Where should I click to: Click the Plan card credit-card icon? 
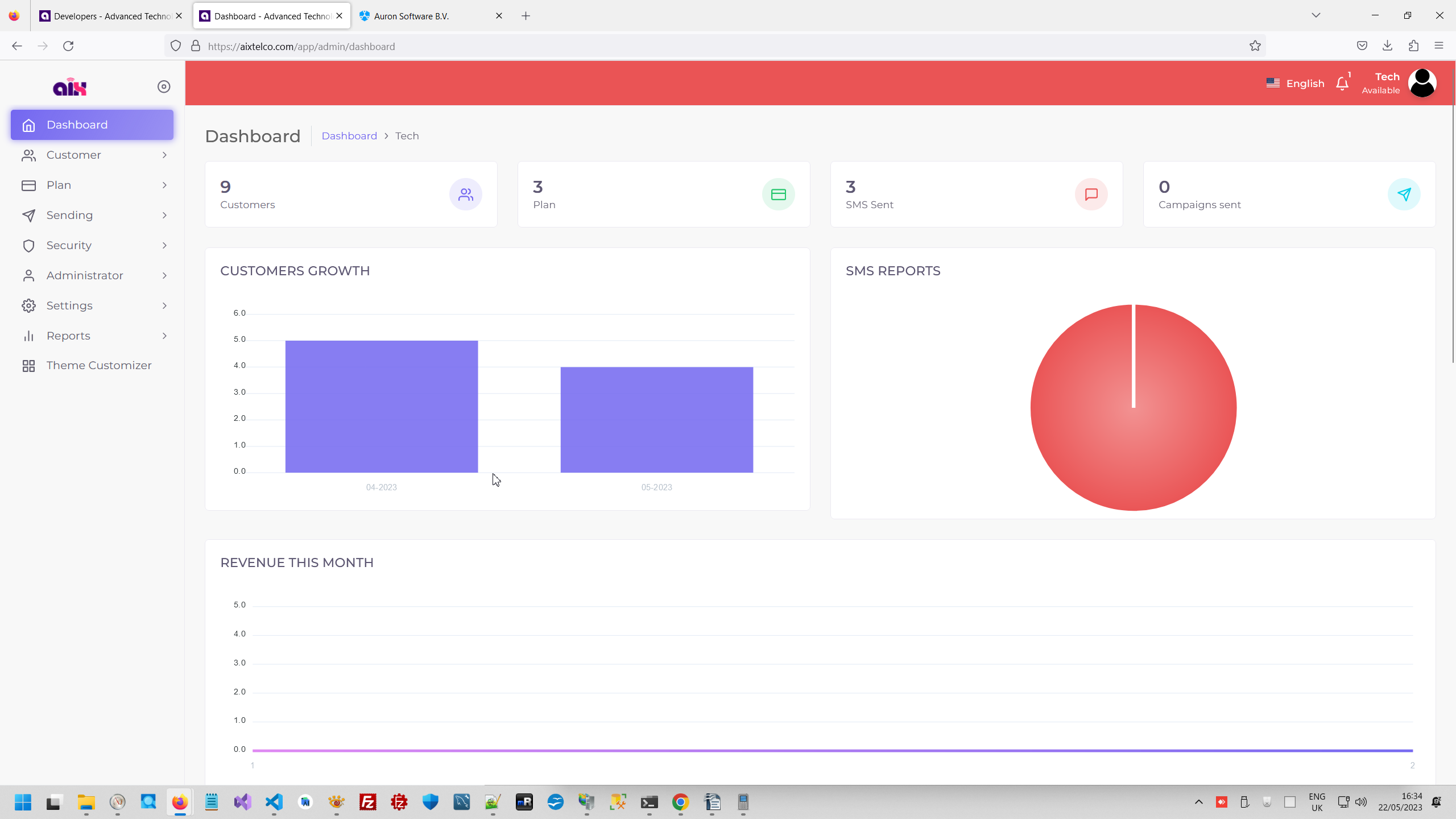778,195
